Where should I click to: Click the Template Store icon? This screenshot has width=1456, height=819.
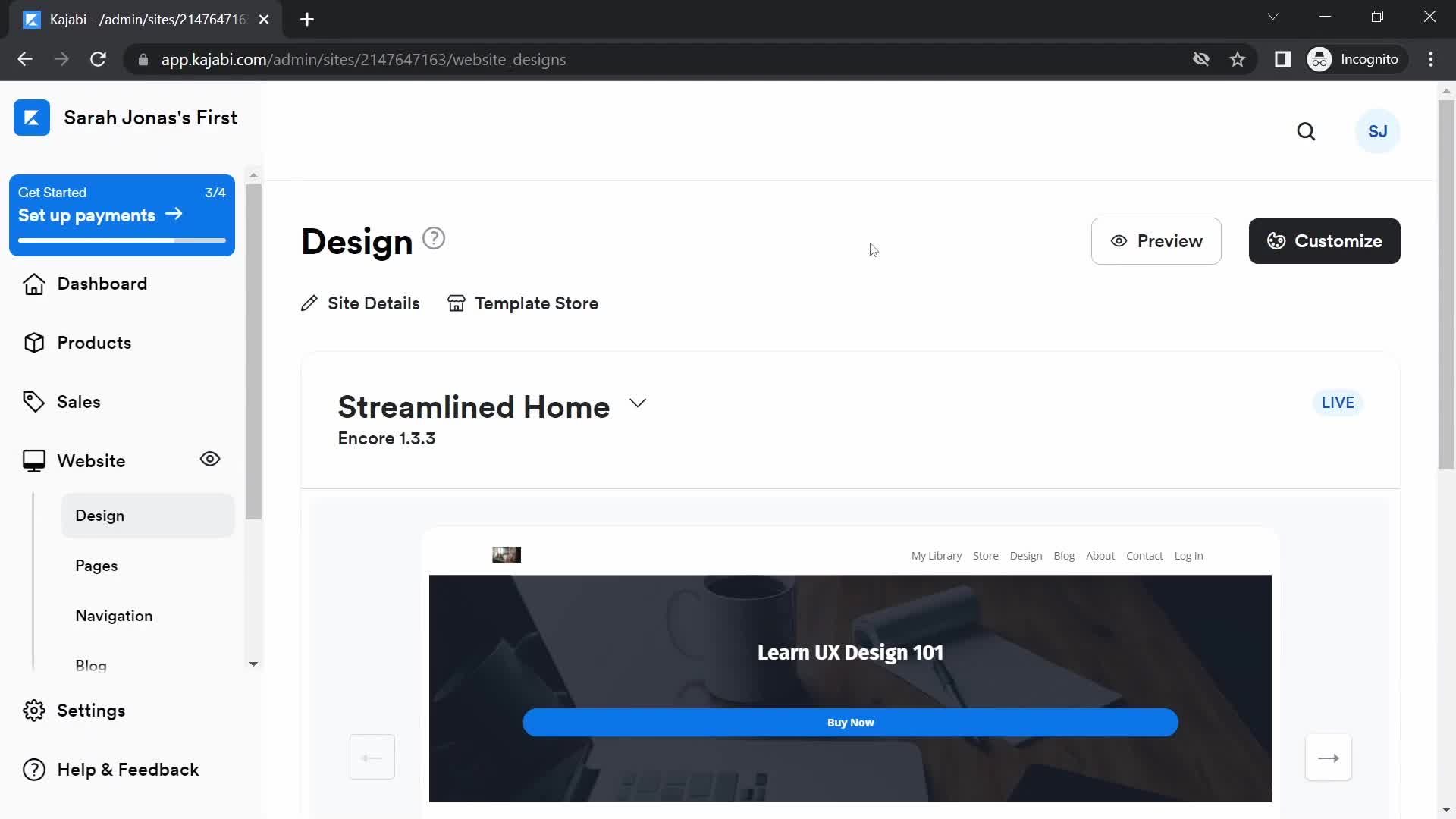(456, 302)
